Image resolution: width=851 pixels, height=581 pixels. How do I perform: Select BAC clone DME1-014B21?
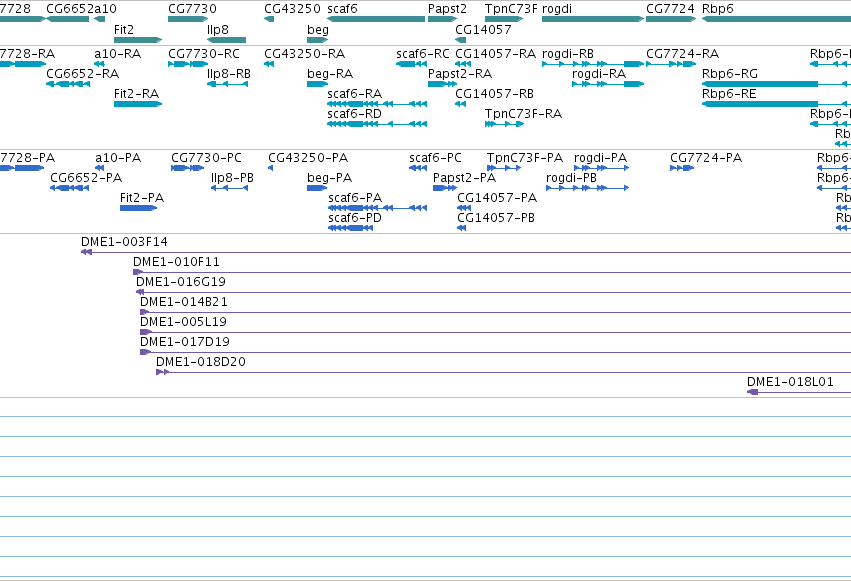pos(496,312)
